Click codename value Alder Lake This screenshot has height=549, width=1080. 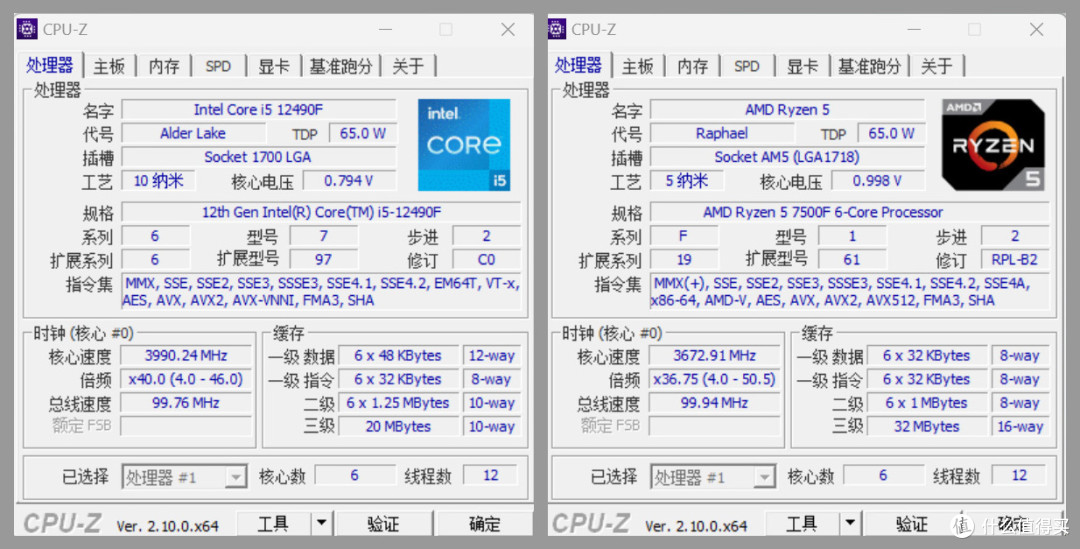[193, 134]
